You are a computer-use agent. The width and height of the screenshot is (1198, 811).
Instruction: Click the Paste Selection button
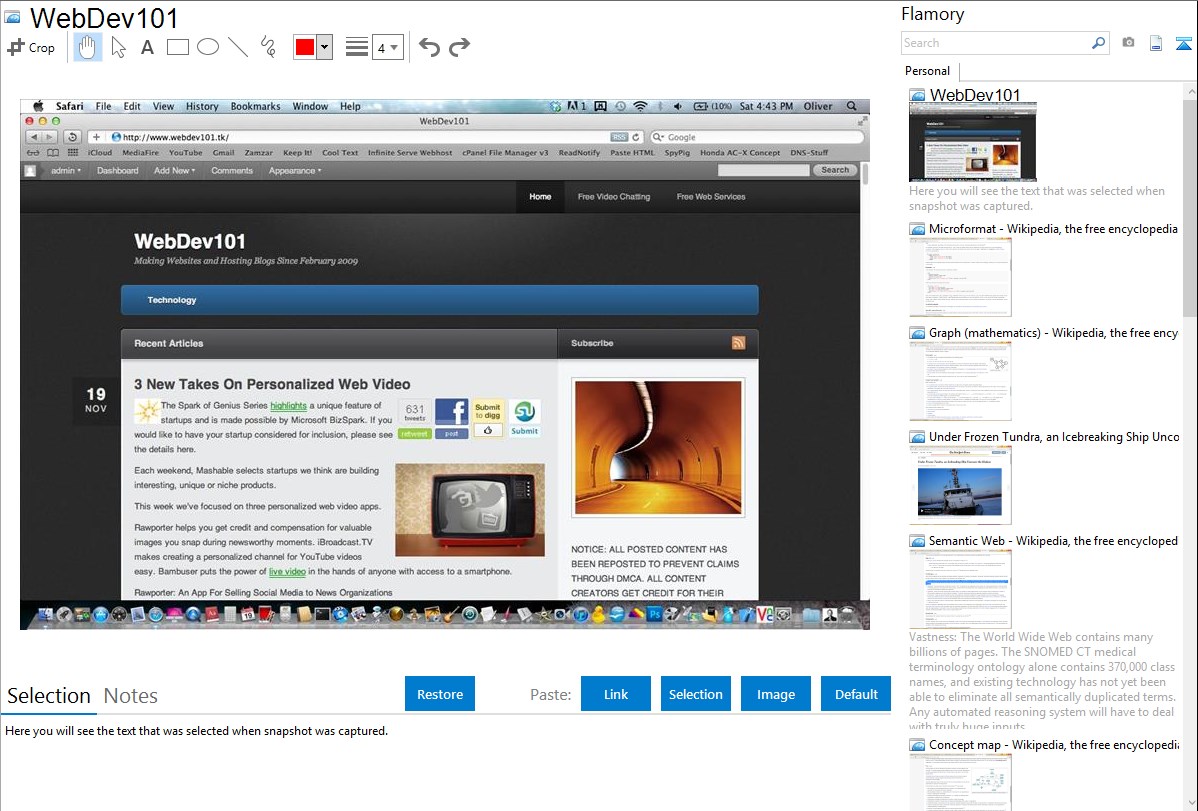[x=695, y=694]
